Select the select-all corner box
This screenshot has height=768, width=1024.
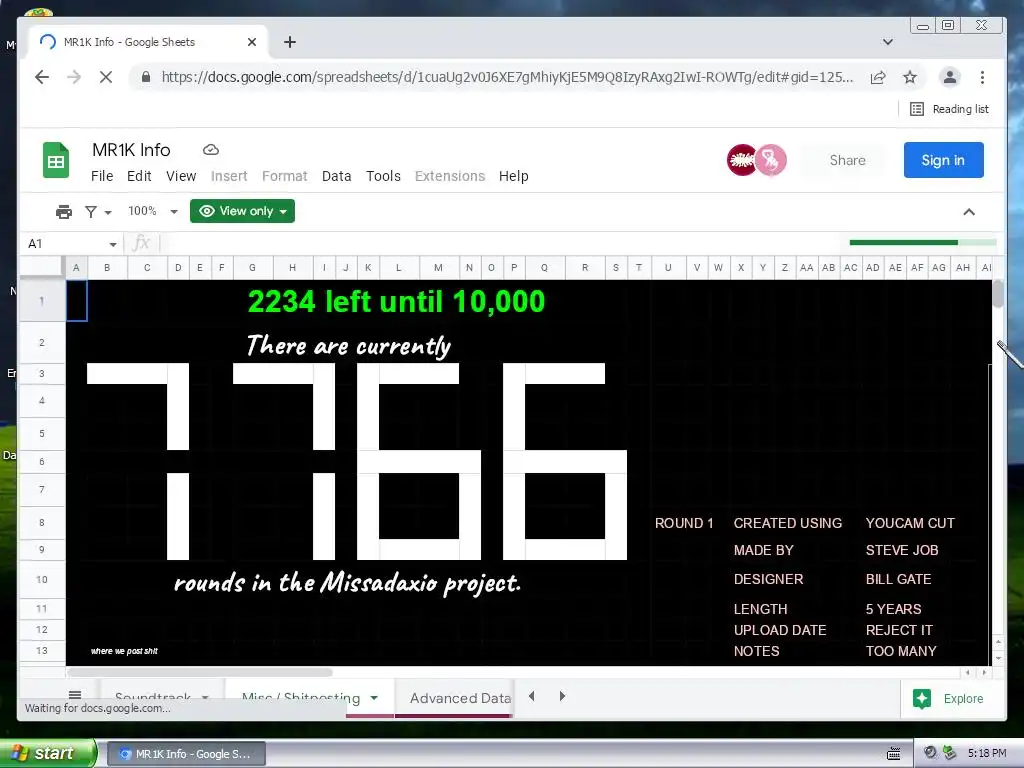[42, 267]
